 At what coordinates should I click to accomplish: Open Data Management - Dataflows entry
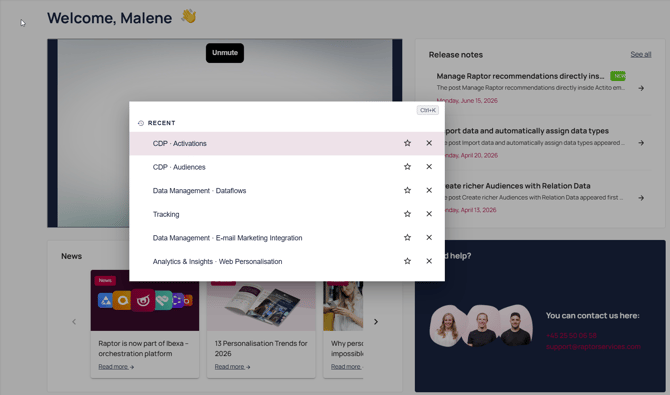tap(199, 191)
